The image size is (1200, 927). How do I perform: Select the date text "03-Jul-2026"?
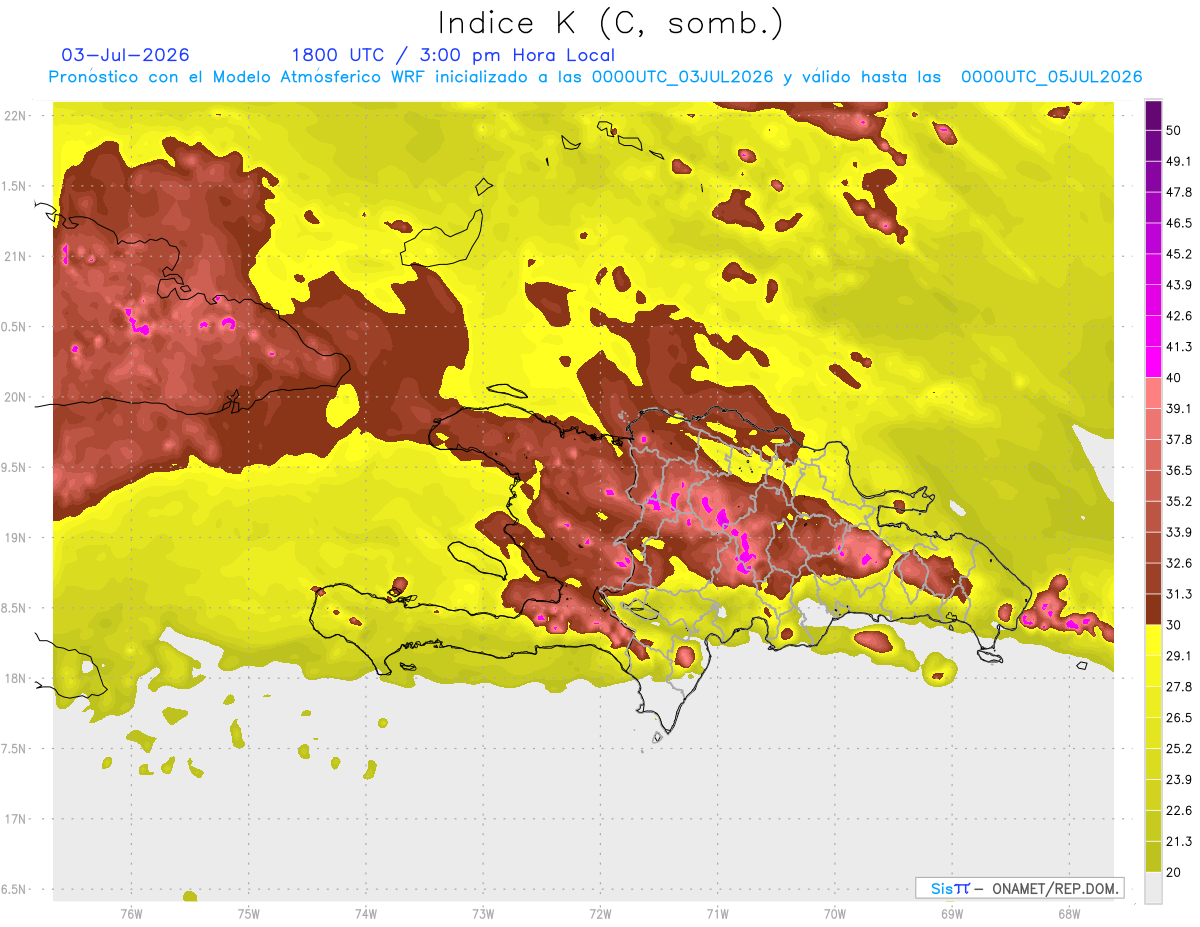tap(125, 55)
